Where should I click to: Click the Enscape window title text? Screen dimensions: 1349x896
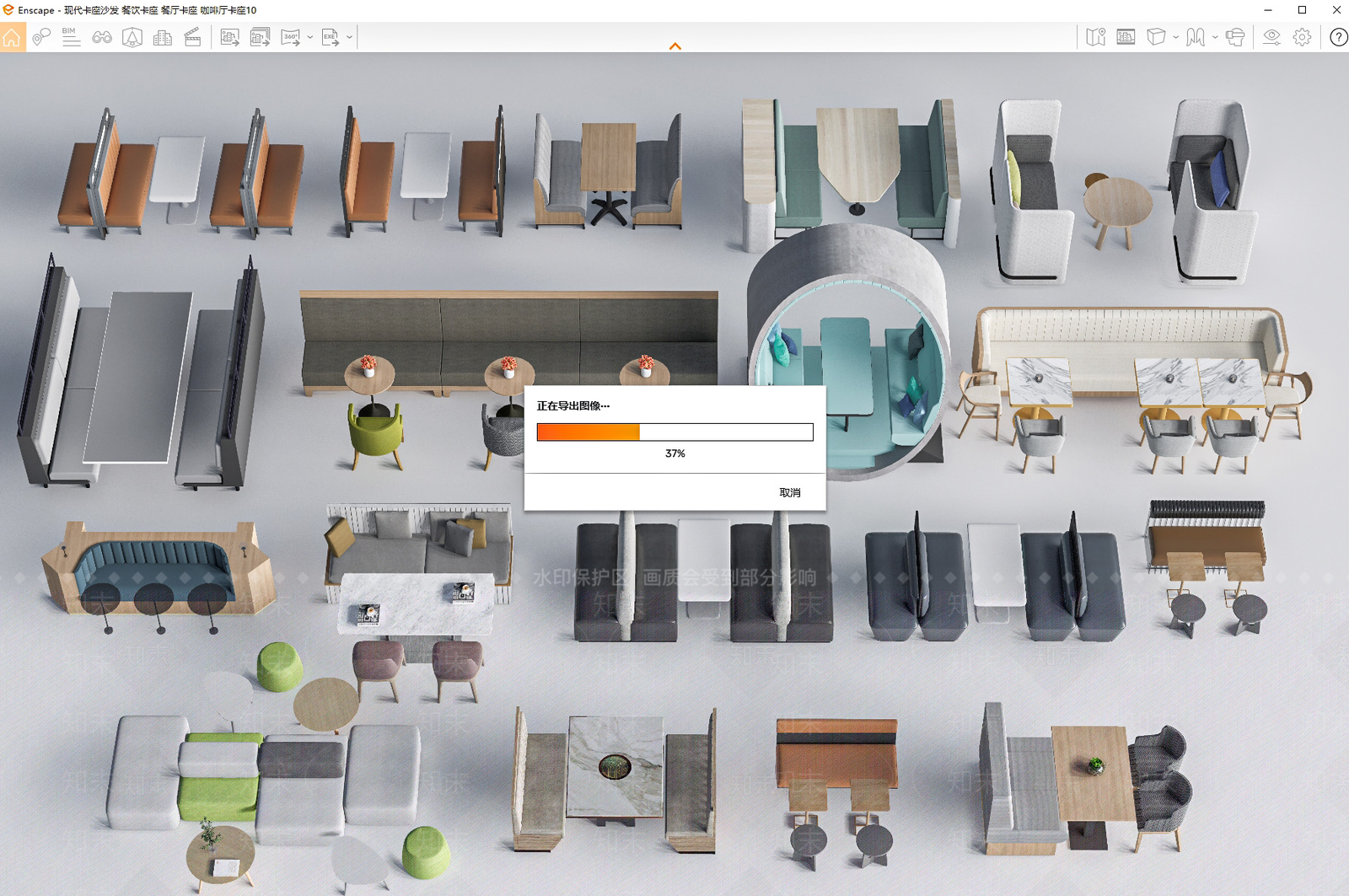coord(137,10)
